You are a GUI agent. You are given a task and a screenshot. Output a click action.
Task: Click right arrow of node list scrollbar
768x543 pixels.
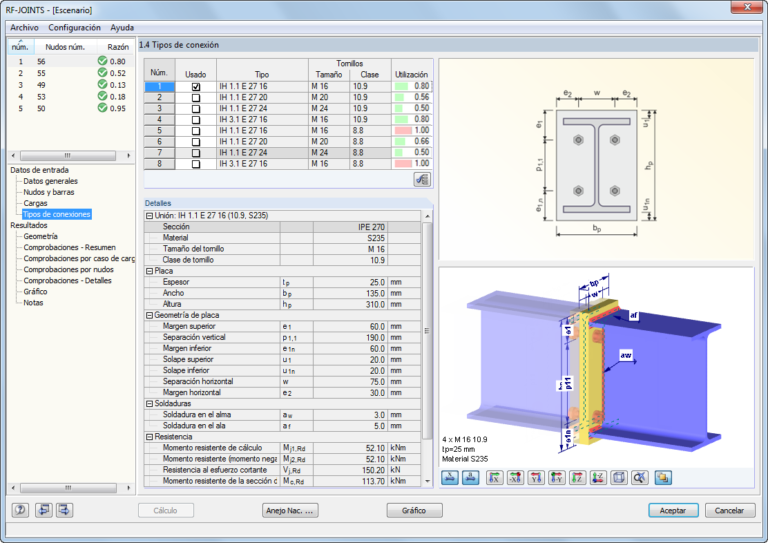click(x=128, y=156)
